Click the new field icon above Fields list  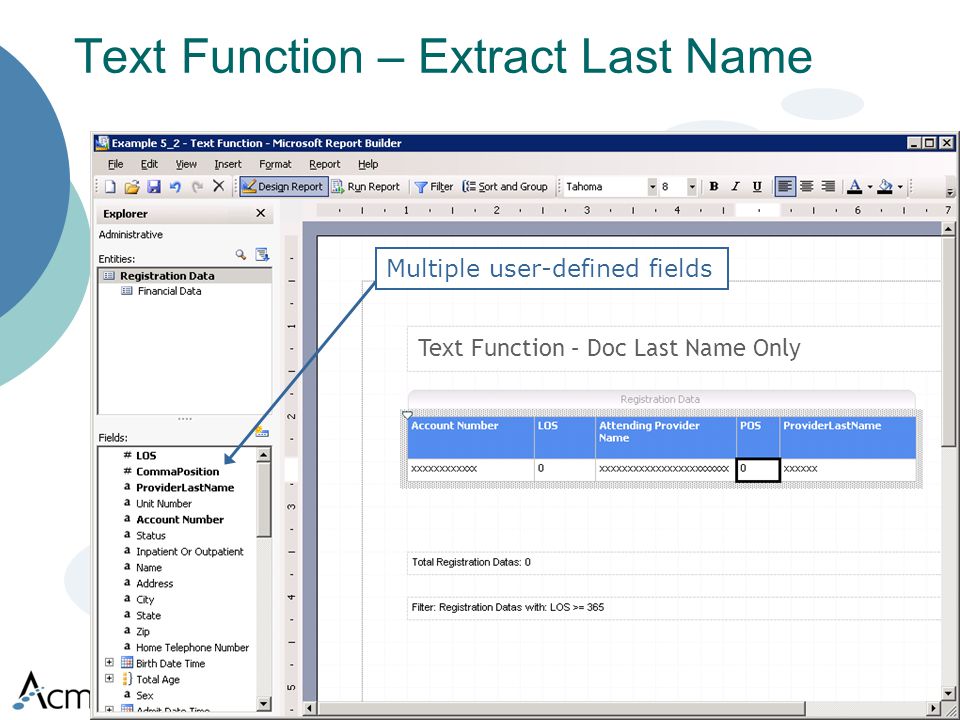pos(262,432)
